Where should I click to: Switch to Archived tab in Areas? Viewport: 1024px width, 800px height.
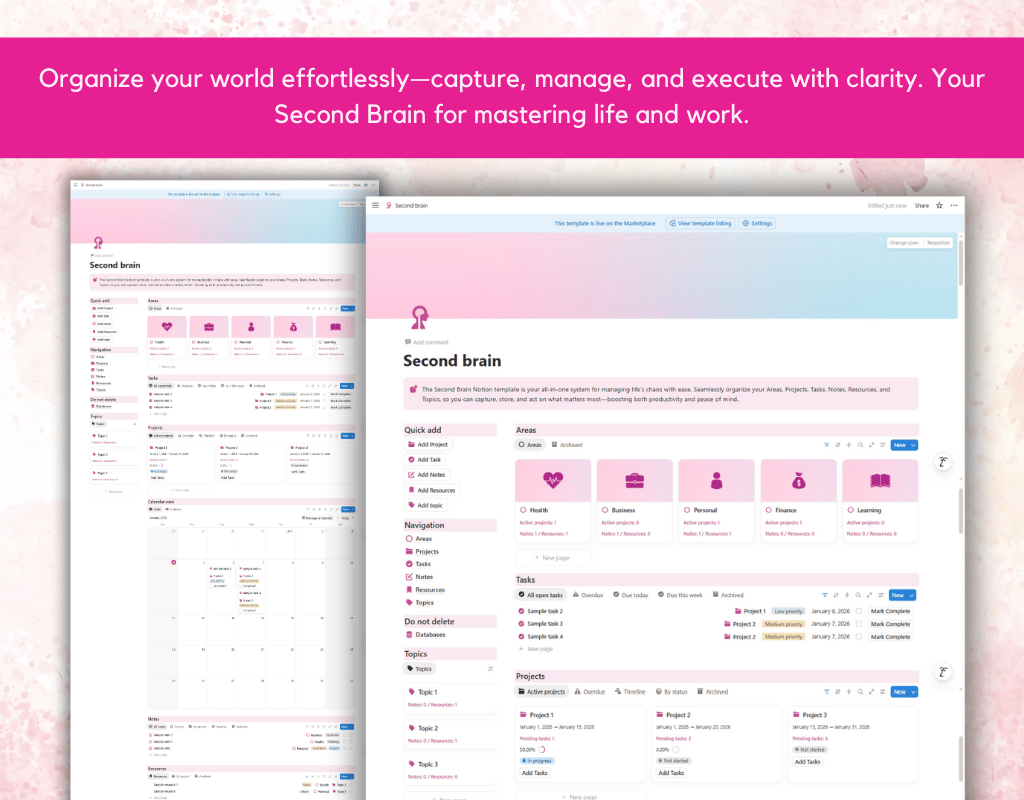click(567, 445)
